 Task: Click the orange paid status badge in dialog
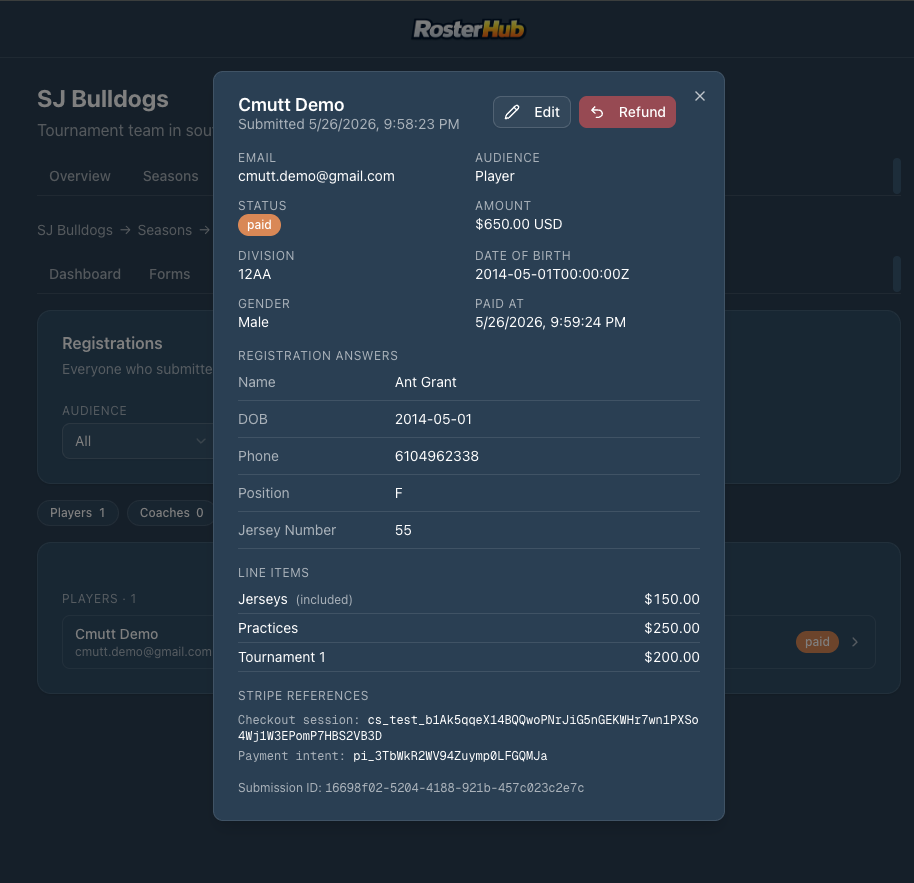259,225
